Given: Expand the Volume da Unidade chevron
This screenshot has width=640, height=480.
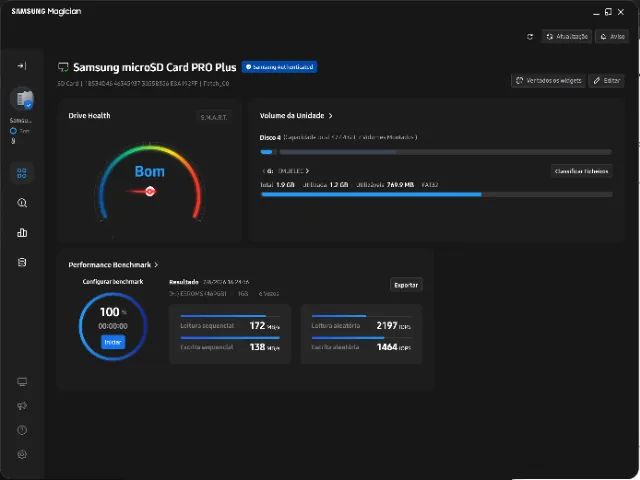Looking at the screenshot, I should (x=331, y=116).
